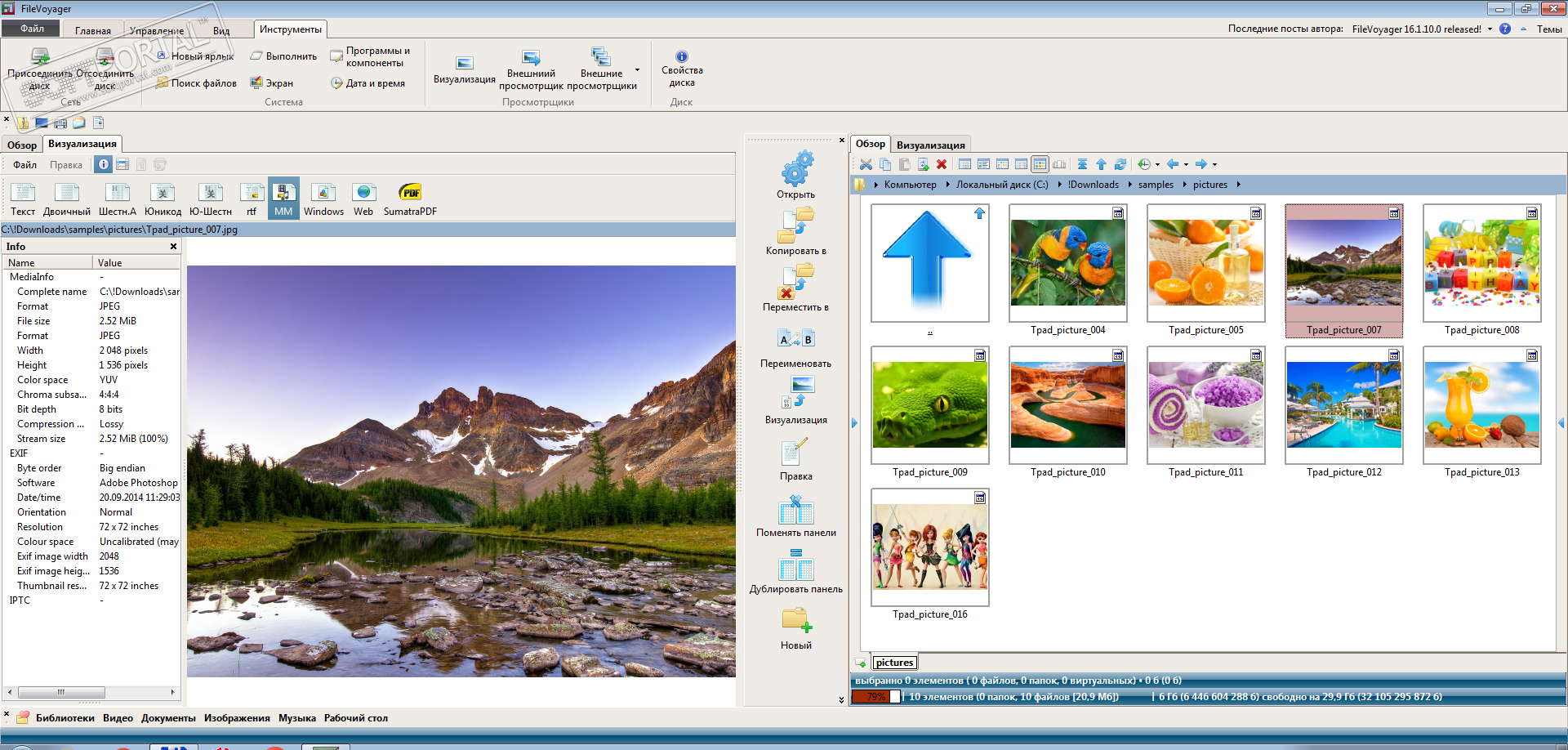This screenshot has width=1568, height=750.
Task: Switch to the Web viewer
Action: (x=363, y=200)
